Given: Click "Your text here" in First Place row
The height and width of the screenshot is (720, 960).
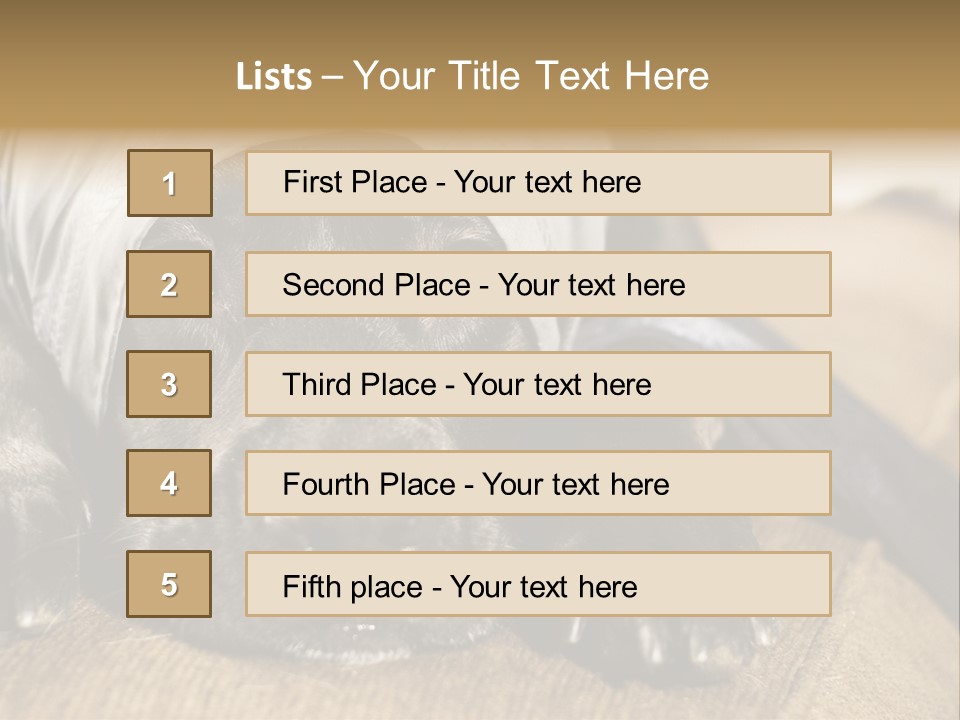Looking at the screenshot, I should (x=547, y=182).
